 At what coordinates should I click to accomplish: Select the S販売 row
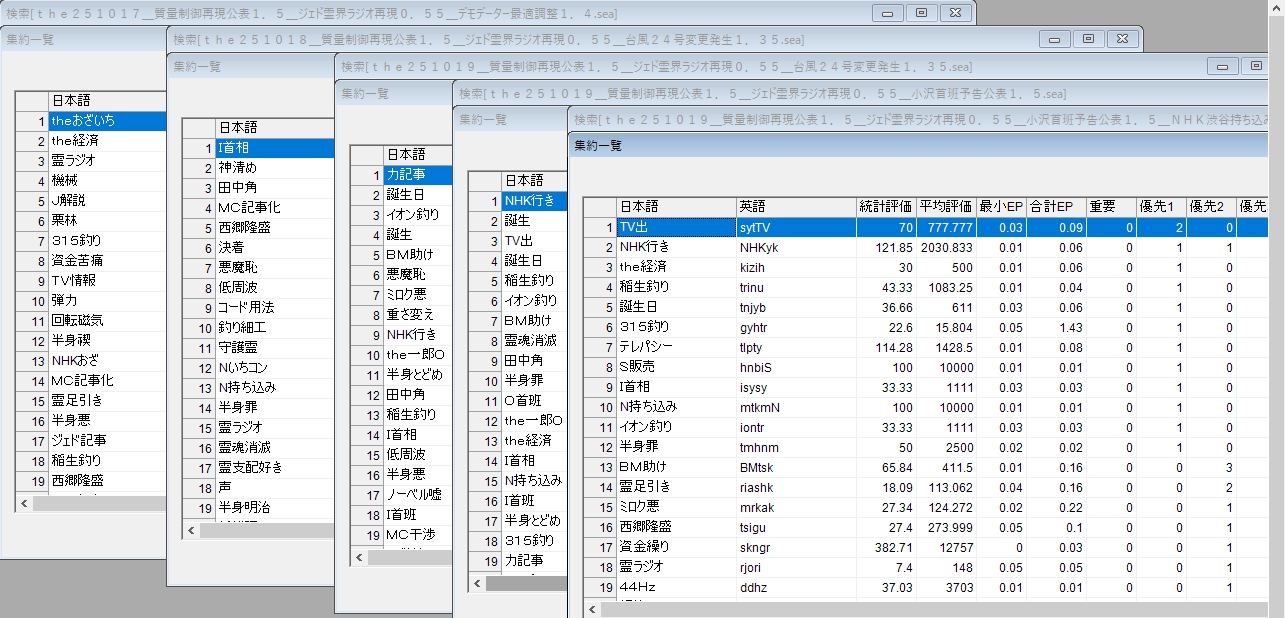tap(675, 367)
